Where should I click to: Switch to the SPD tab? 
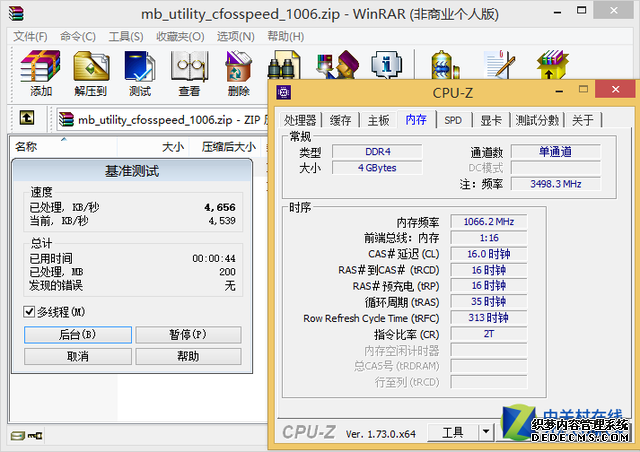point(453,120)
